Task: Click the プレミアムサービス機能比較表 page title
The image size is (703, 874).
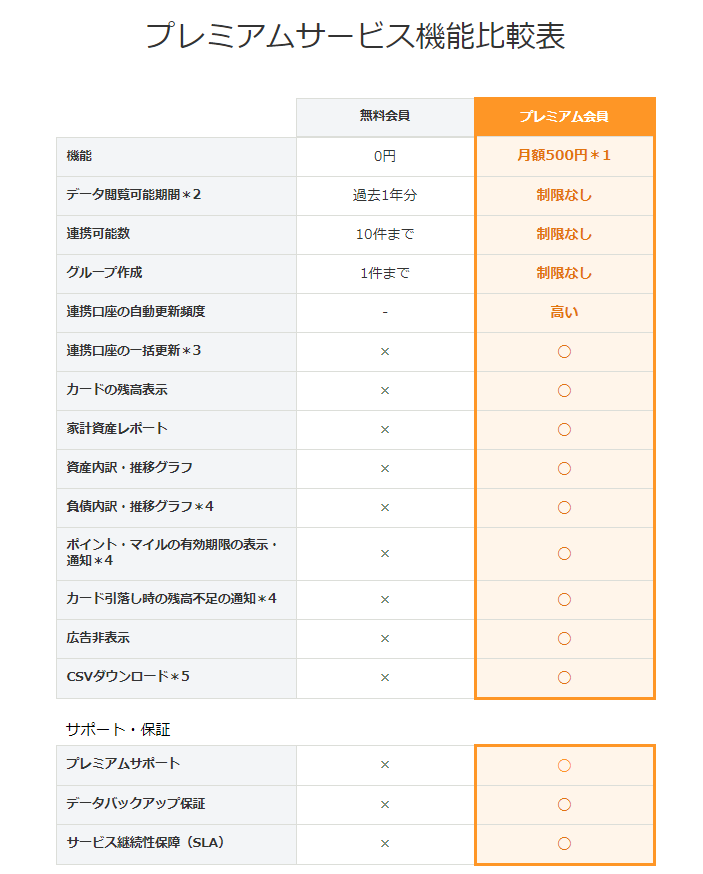Action: tap(355, 36)
